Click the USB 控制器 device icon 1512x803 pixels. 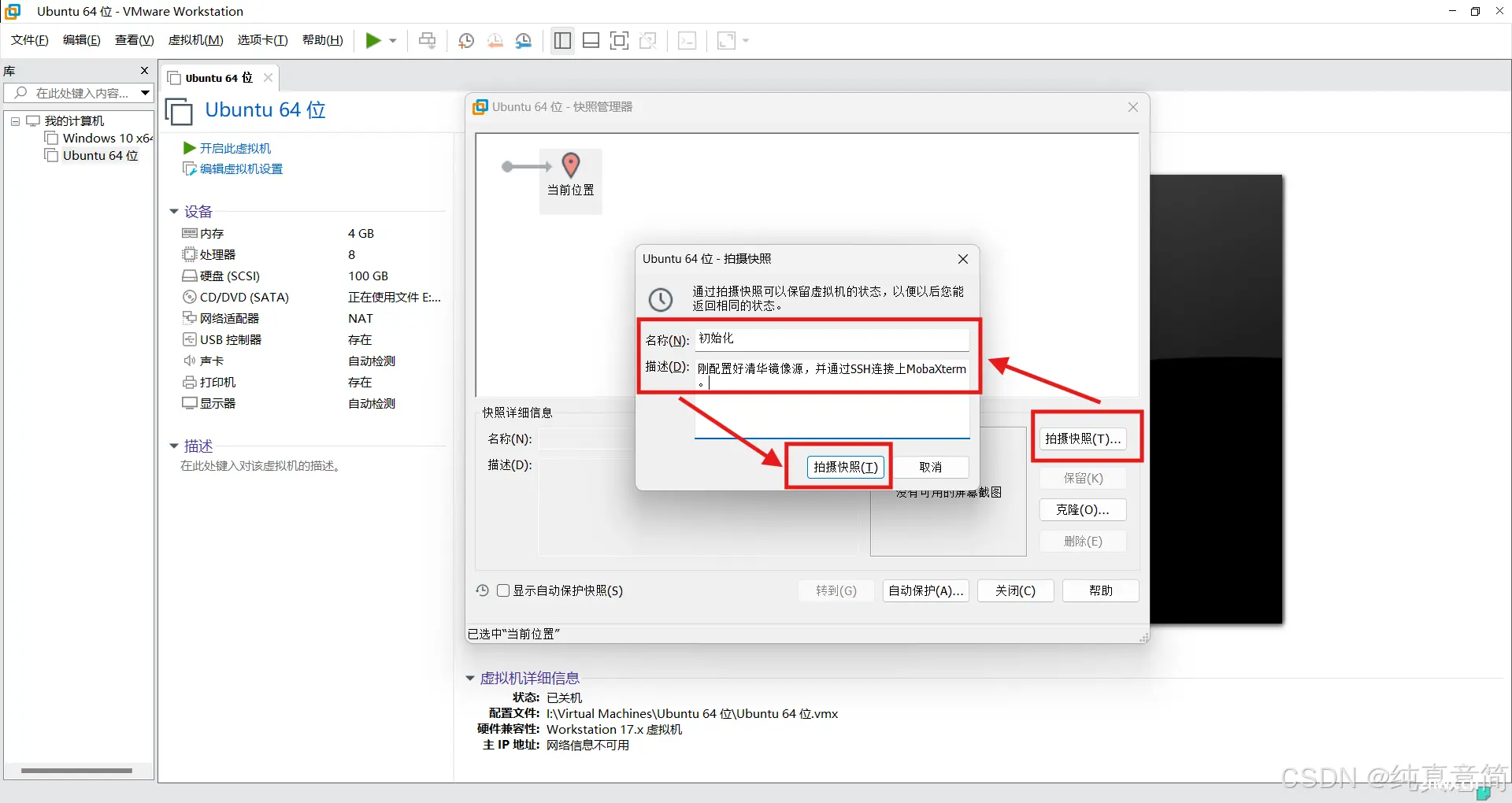pyautogui.click(x=190, y=339)
